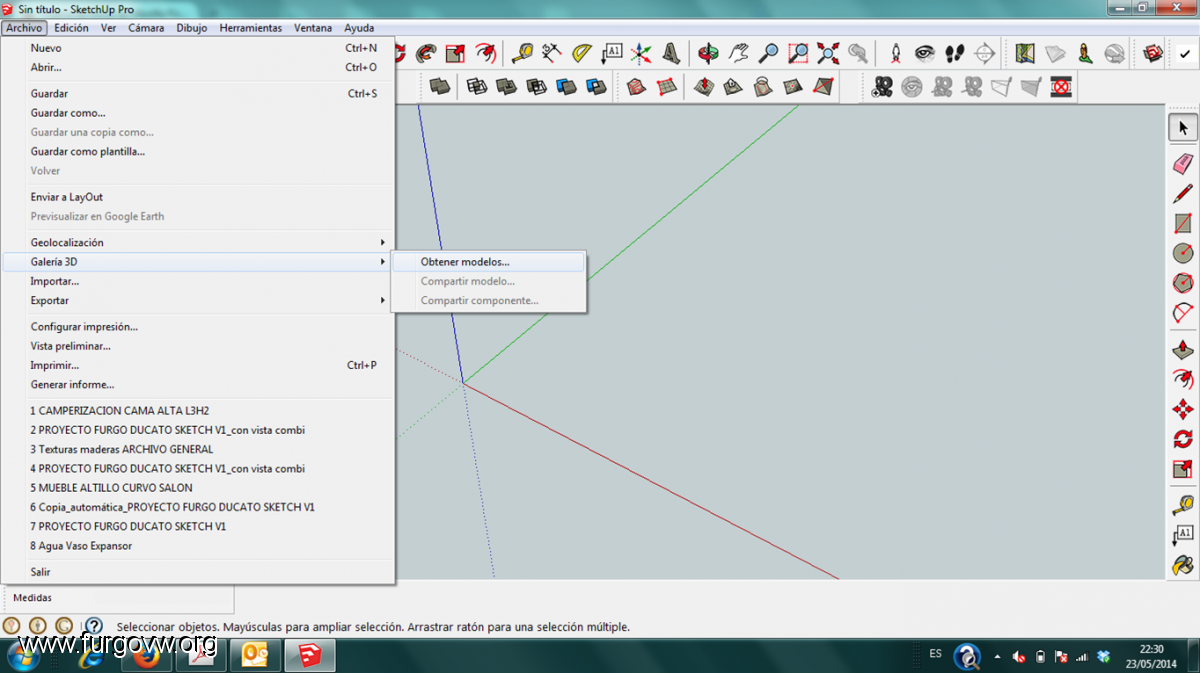Select the Section Plane tool
The image size is (1200, 673).
click(985, 52)
